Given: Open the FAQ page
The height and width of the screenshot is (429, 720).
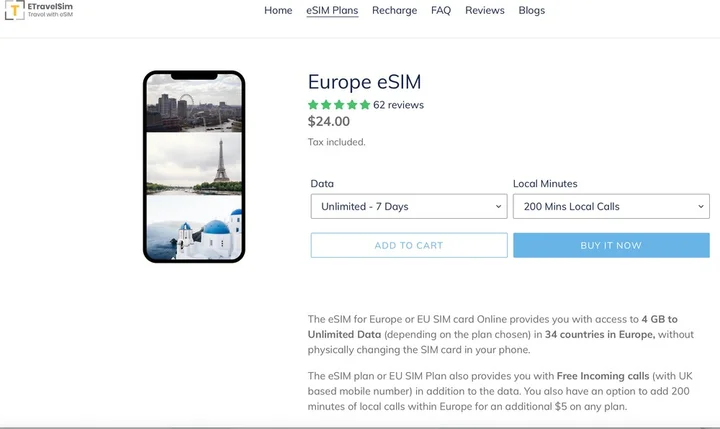Looking at the screenshot, I should [x=441, y=11].
